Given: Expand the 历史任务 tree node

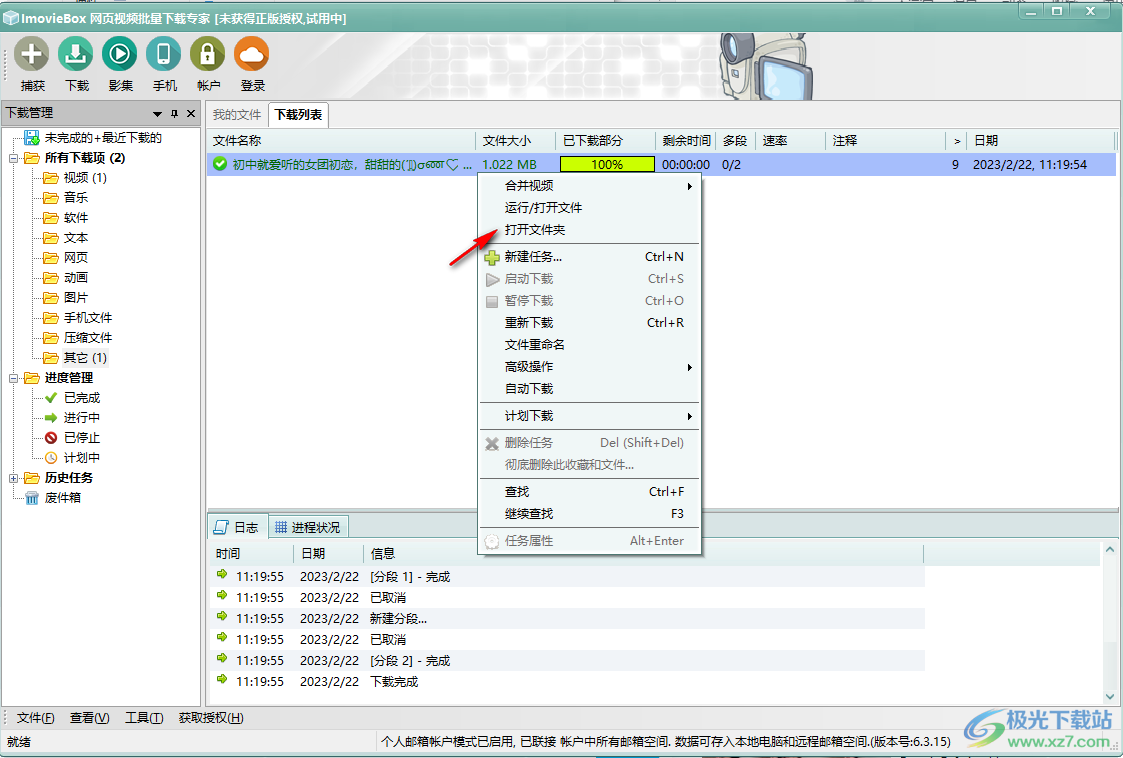Looking at the screenshot, I should coord(13,478).
